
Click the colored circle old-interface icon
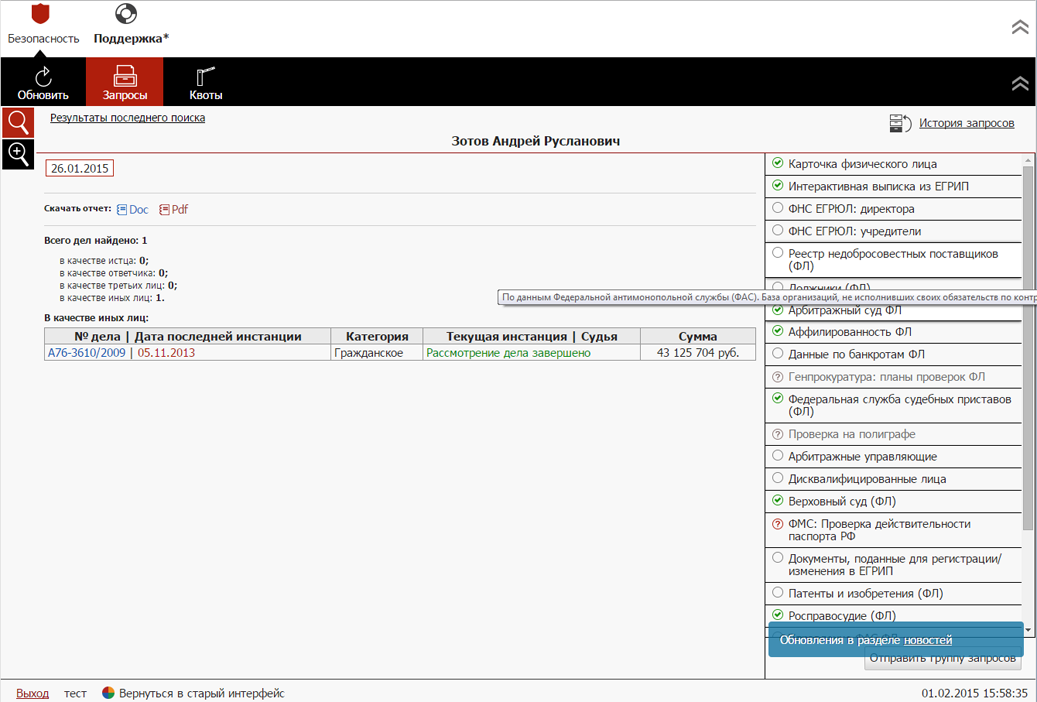(x=108, y=693)
